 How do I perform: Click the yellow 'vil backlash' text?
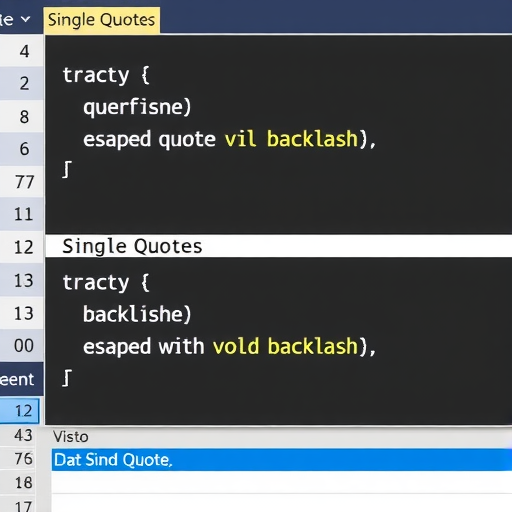(291, 139)
